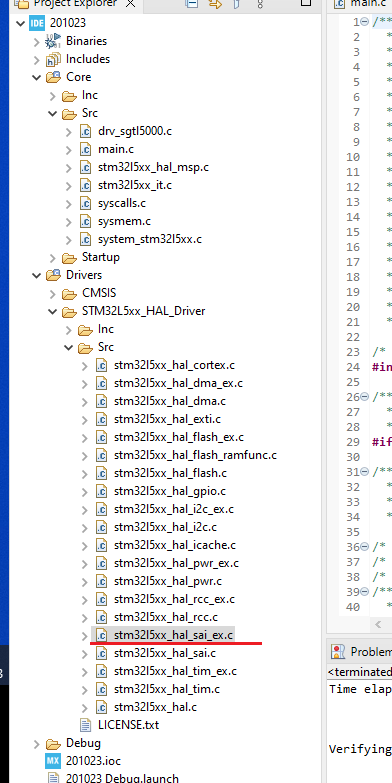Click the Includes icon in the project tree

pyautogui.click(x=53, y=59)
